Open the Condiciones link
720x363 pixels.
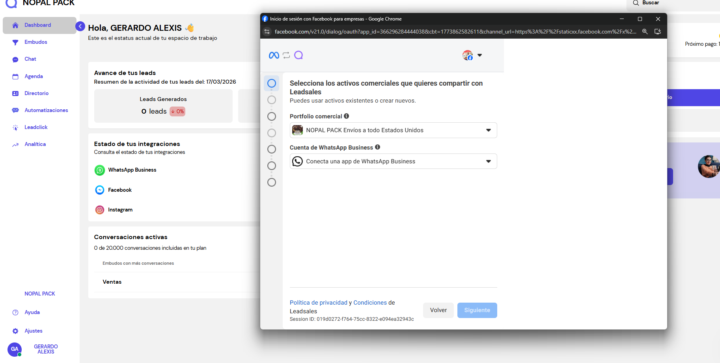[x=370, y=303]
